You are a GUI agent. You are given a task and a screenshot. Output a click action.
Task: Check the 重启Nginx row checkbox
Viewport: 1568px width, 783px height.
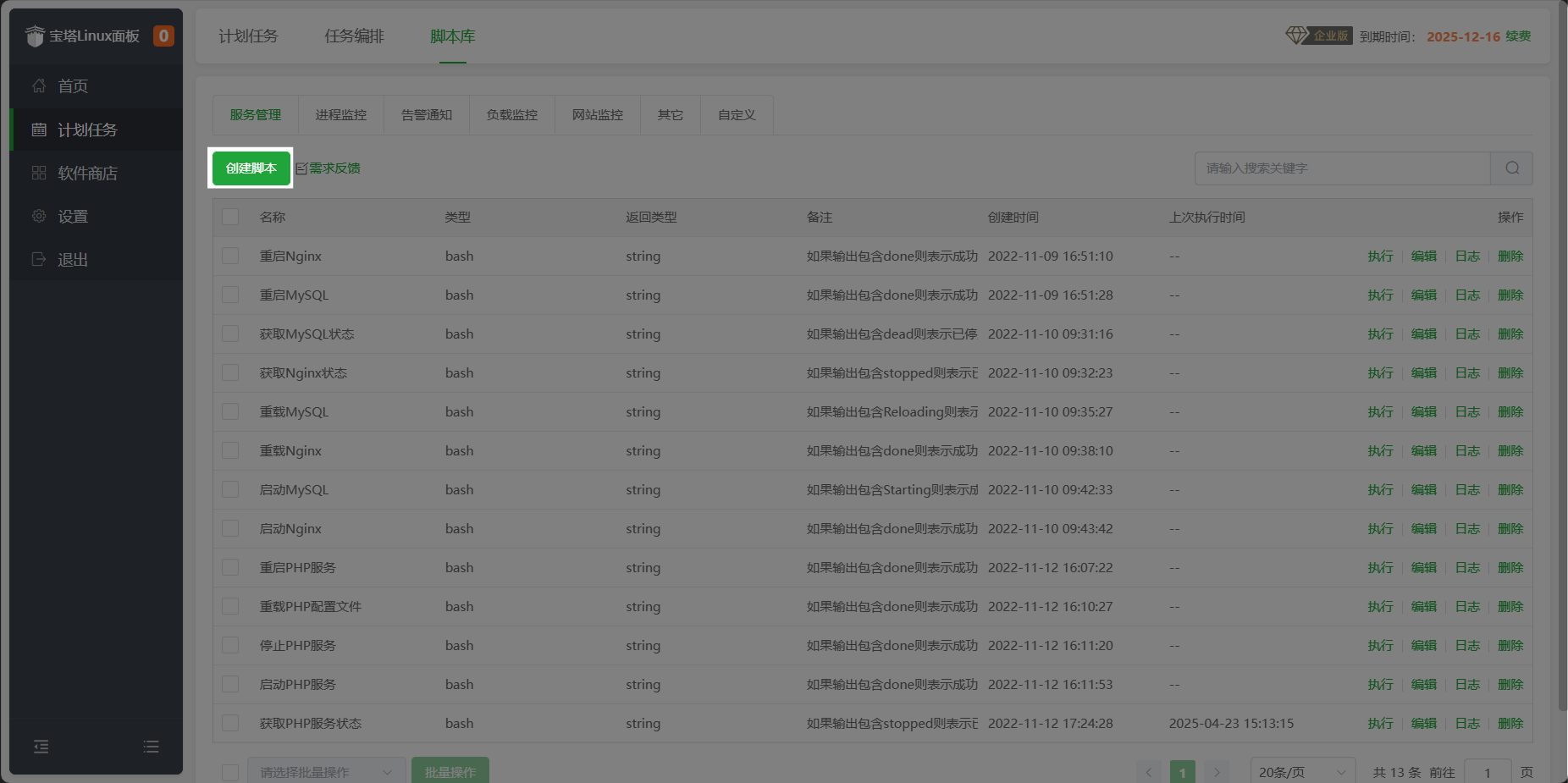click(230, 256)
